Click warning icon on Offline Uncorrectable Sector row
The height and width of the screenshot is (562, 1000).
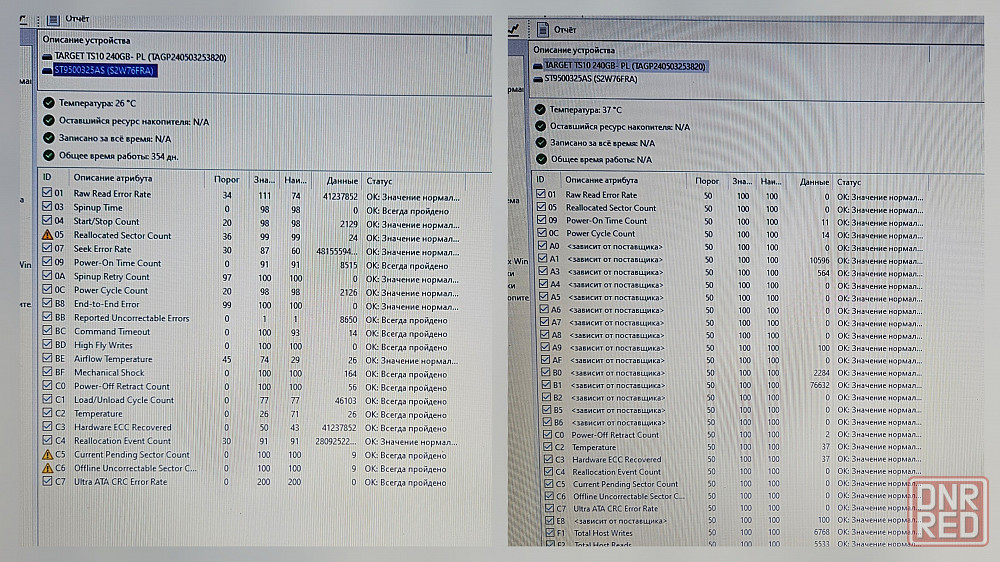46,468
